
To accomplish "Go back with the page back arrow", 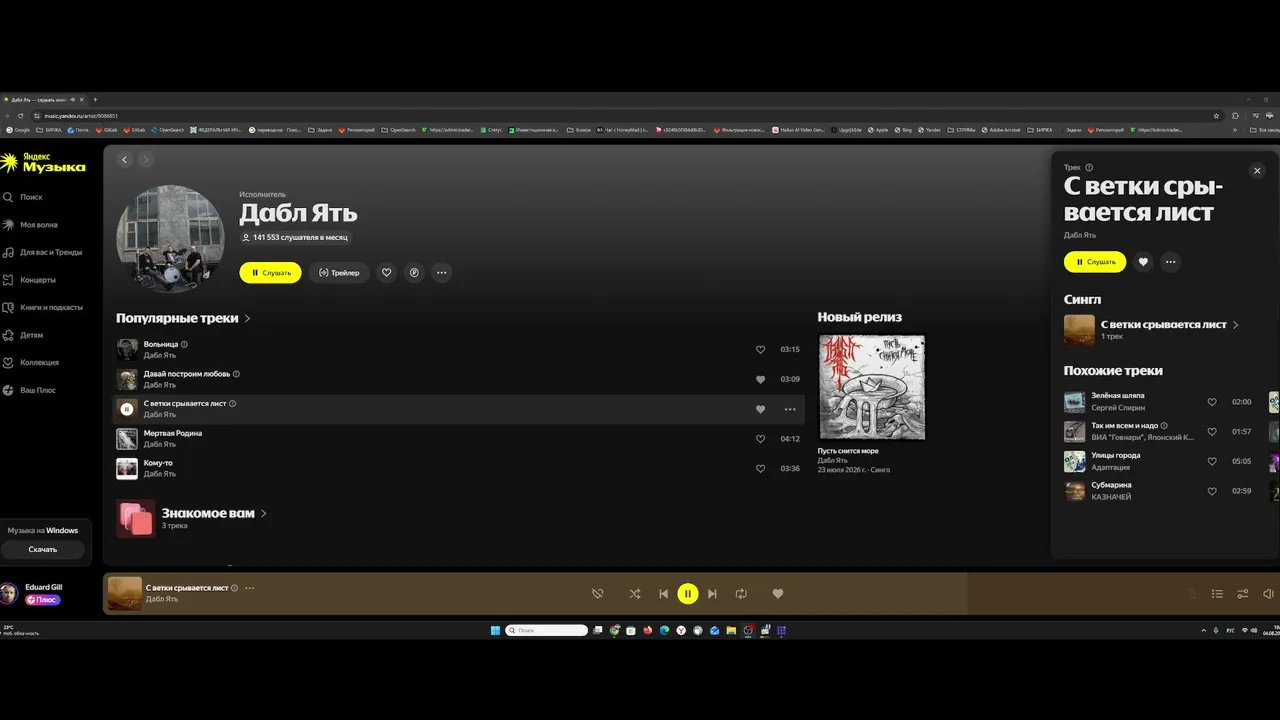I will point(125,159).
